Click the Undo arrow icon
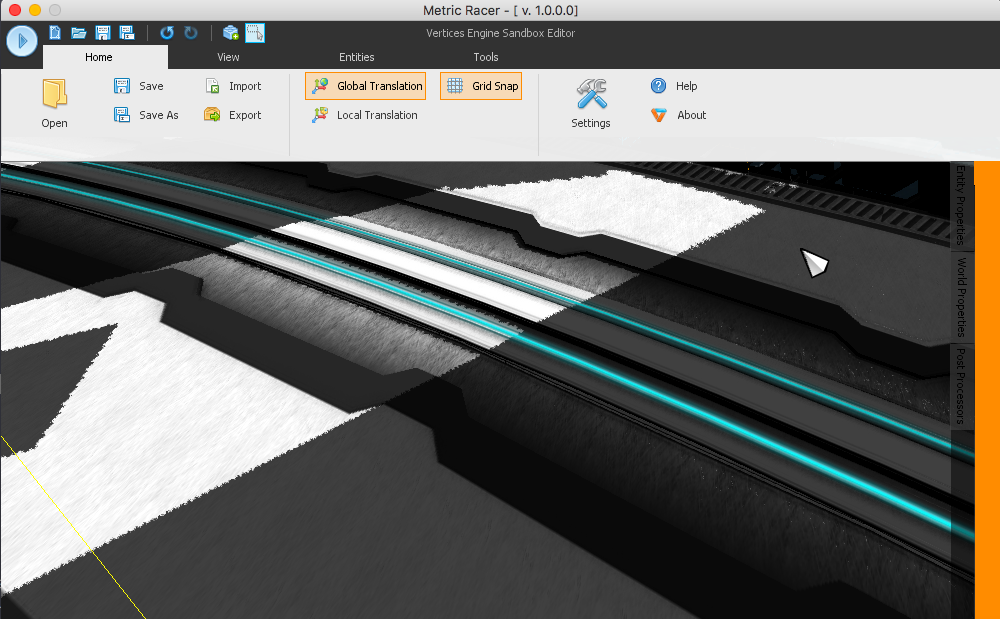The width and height of the screenshot is (1000, 619). click(x=167, y=33)
